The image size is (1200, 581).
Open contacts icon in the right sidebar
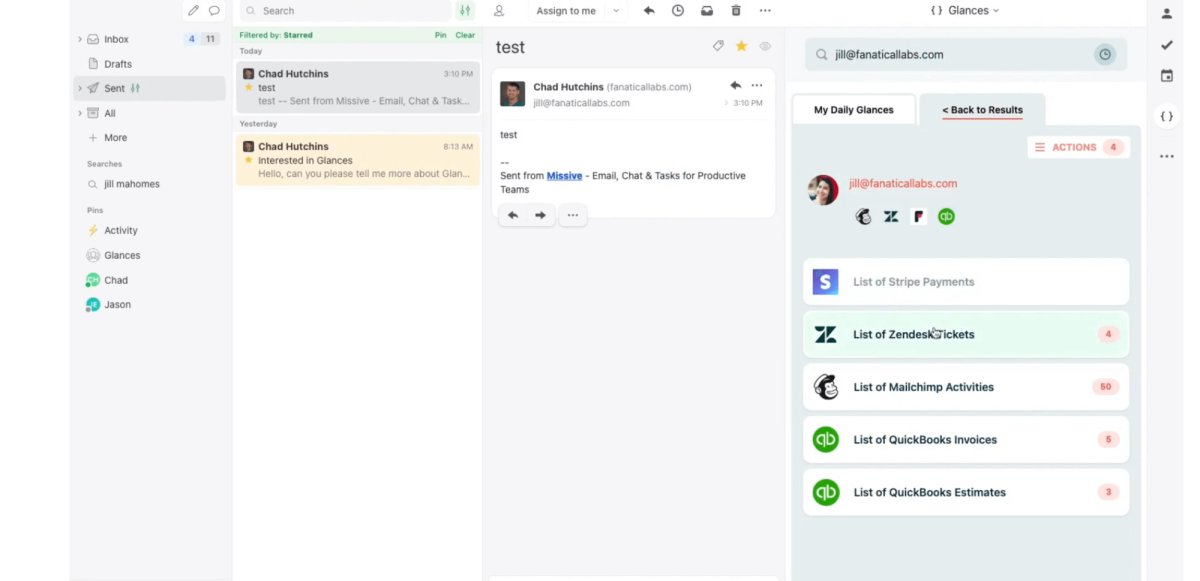pos(1166,14)
